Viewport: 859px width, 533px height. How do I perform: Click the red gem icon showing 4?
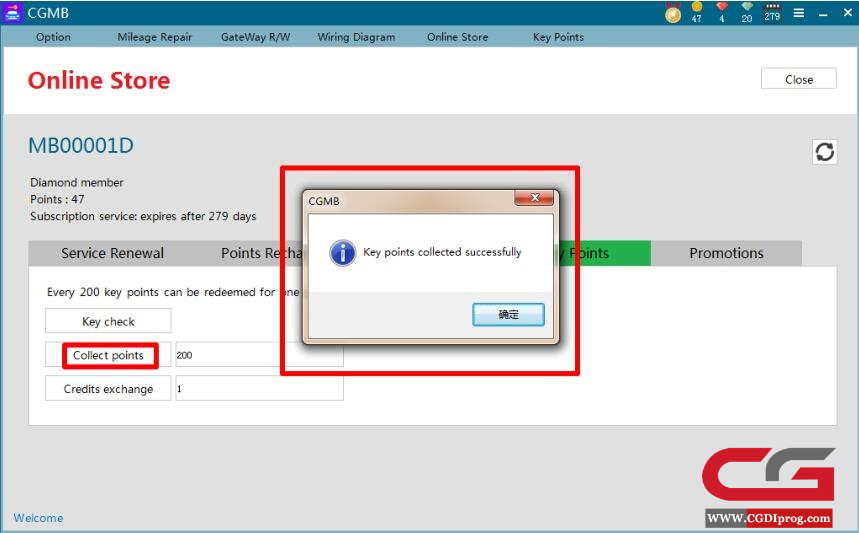coord(722,12)
